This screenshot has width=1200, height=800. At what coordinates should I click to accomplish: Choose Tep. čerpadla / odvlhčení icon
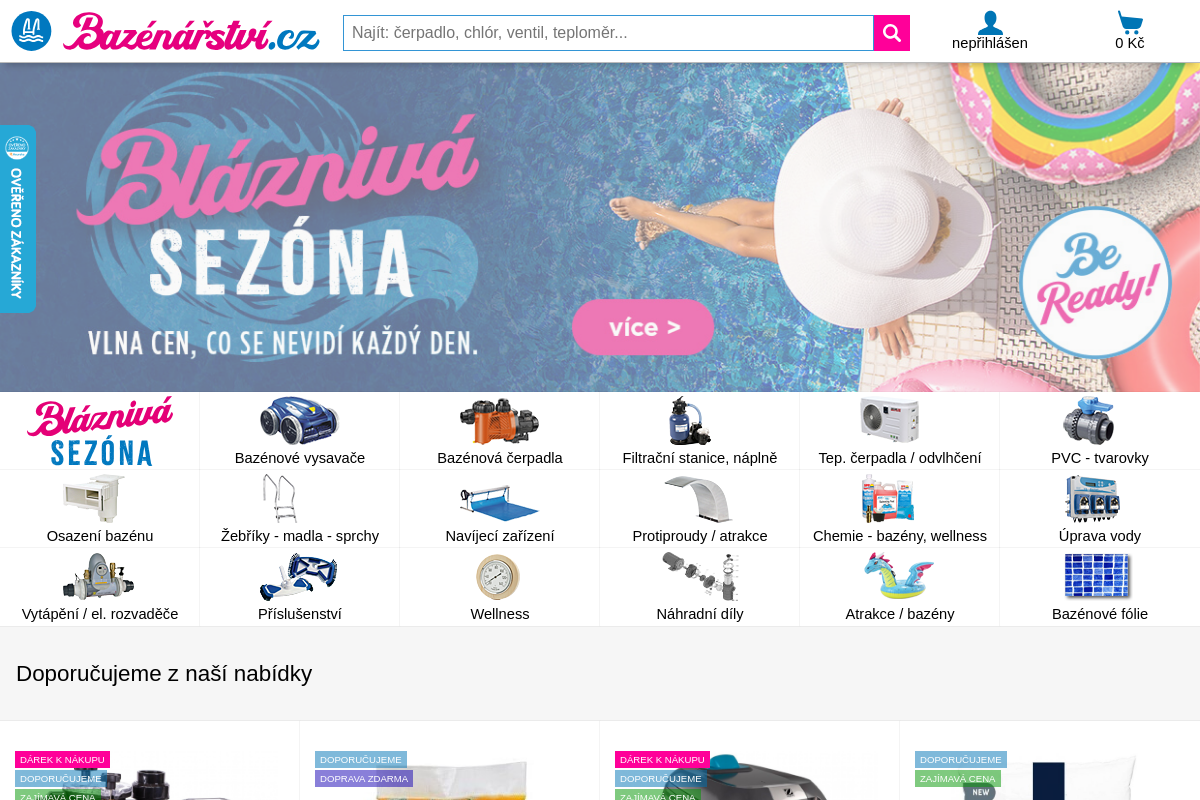[x=890, y=420]
